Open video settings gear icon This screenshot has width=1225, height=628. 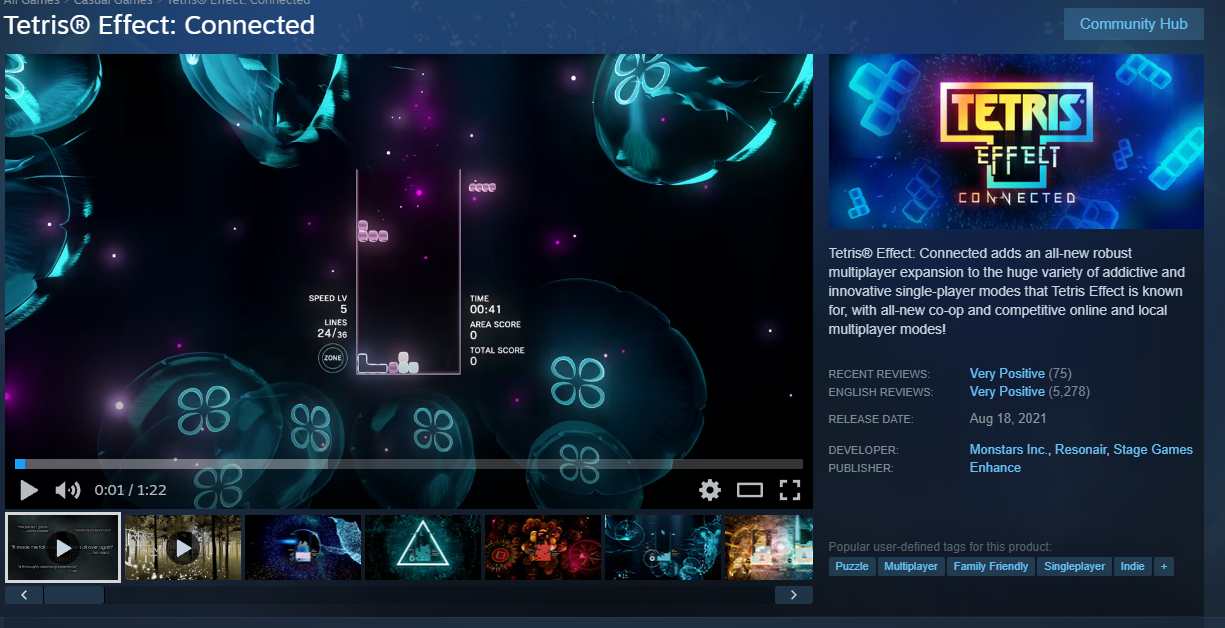[x=710, y=490]
